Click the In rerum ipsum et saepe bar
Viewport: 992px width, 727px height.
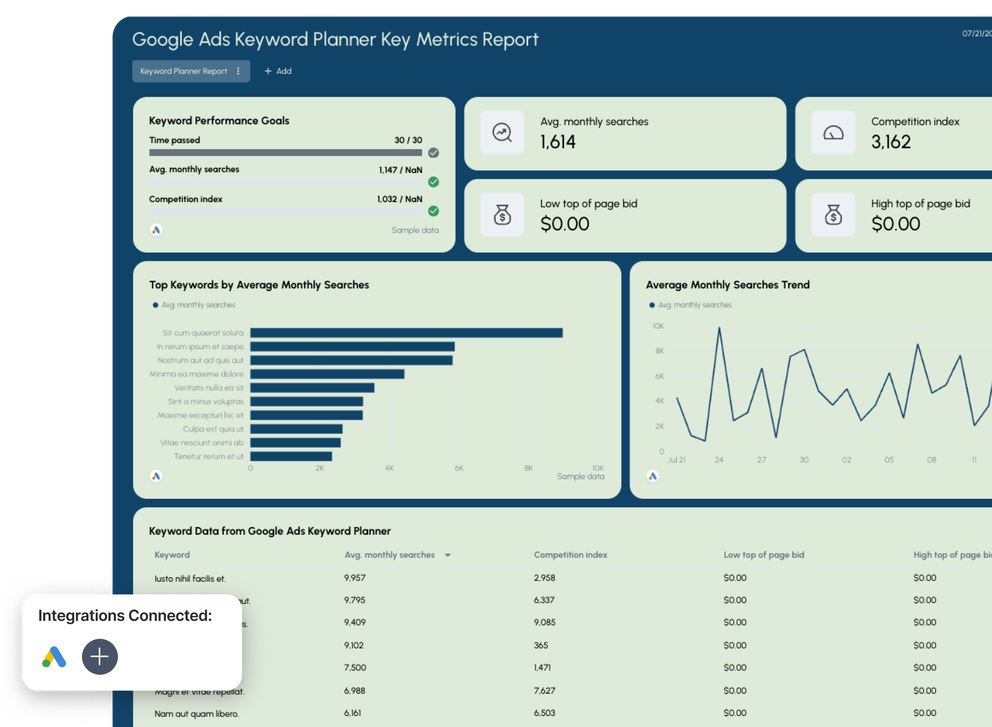click(352, 347)
